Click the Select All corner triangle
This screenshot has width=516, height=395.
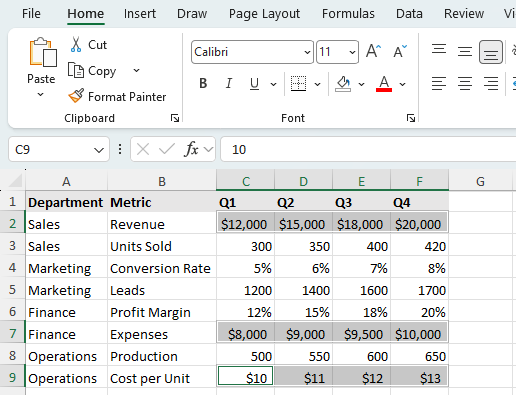click(x=15, y=181)
